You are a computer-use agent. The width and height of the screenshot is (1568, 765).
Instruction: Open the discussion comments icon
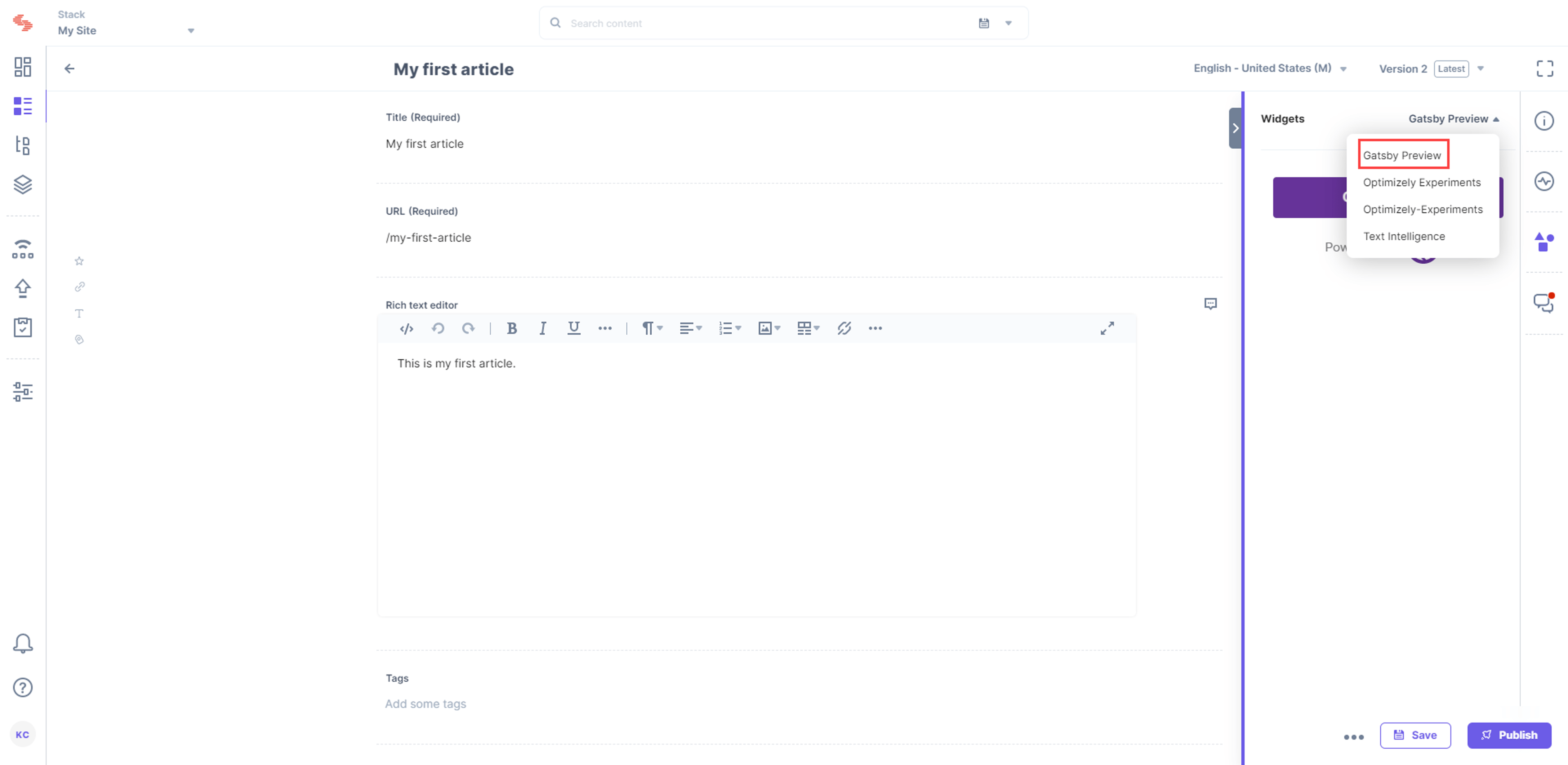(x=1543, y=302)
